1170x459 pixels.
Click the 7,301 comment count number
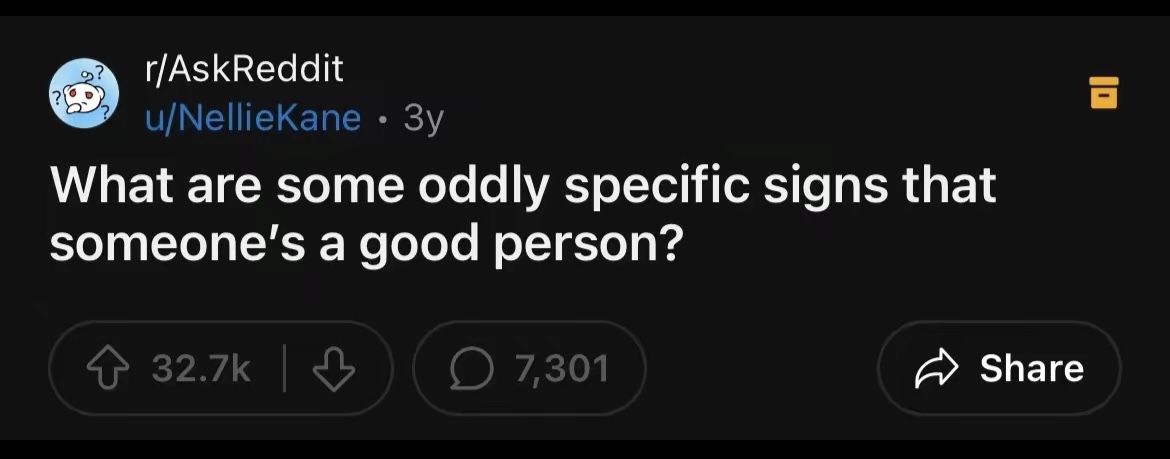coord(562,369)
